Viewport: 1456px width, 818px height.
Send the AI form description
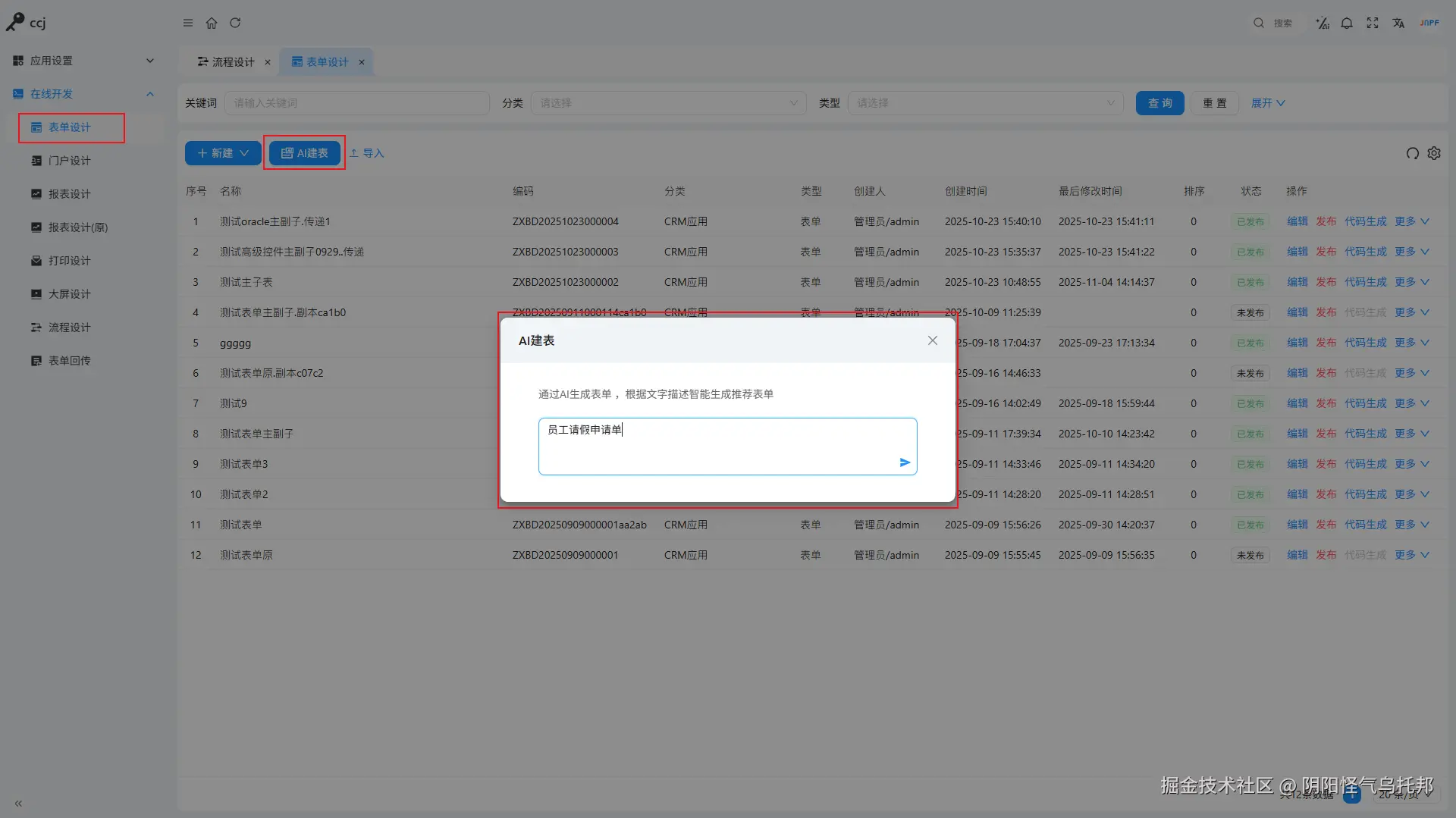pyautogui.click(x=905, y=462)
